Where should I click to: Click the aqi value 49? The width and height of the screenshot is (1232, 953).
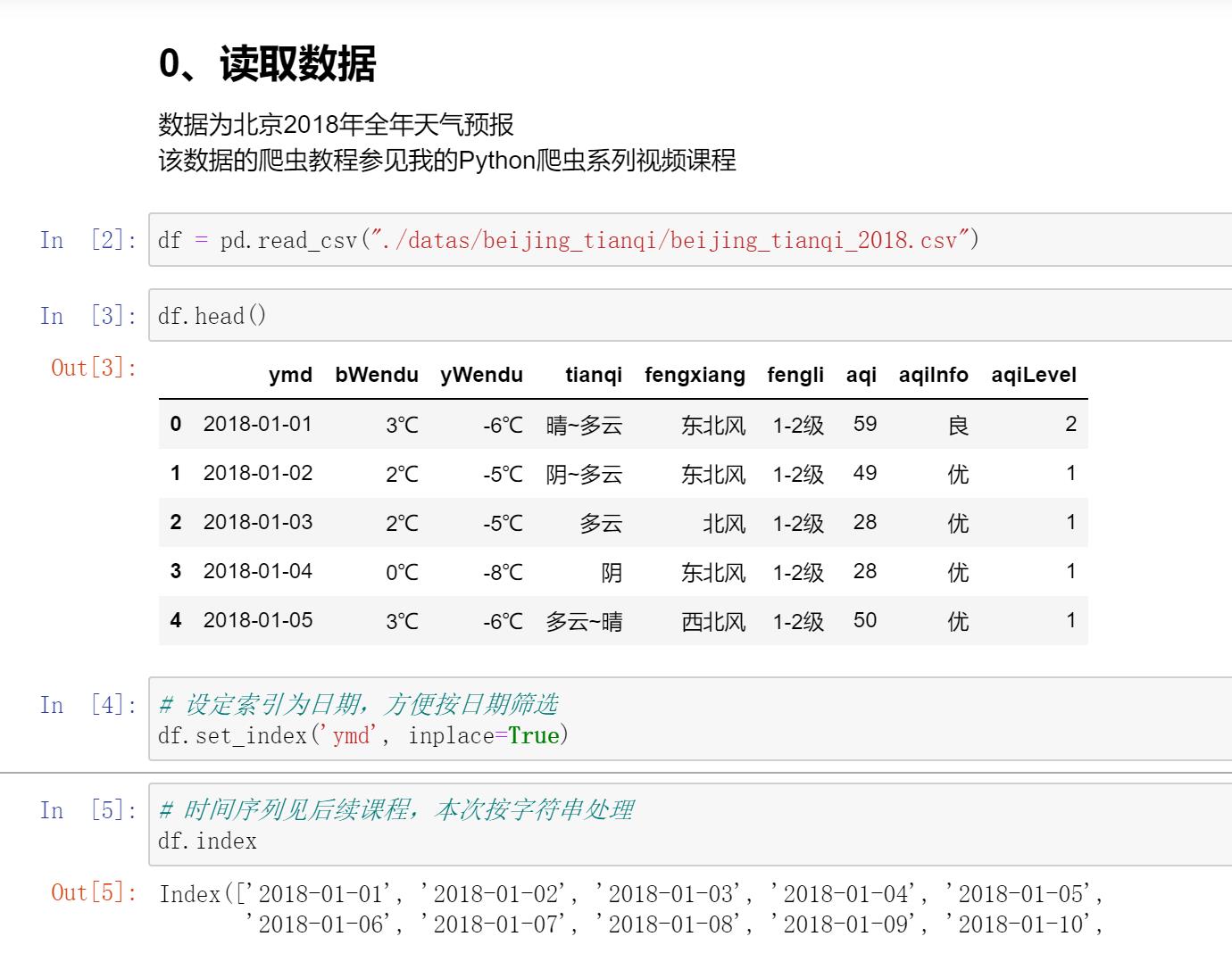point(865,473)
